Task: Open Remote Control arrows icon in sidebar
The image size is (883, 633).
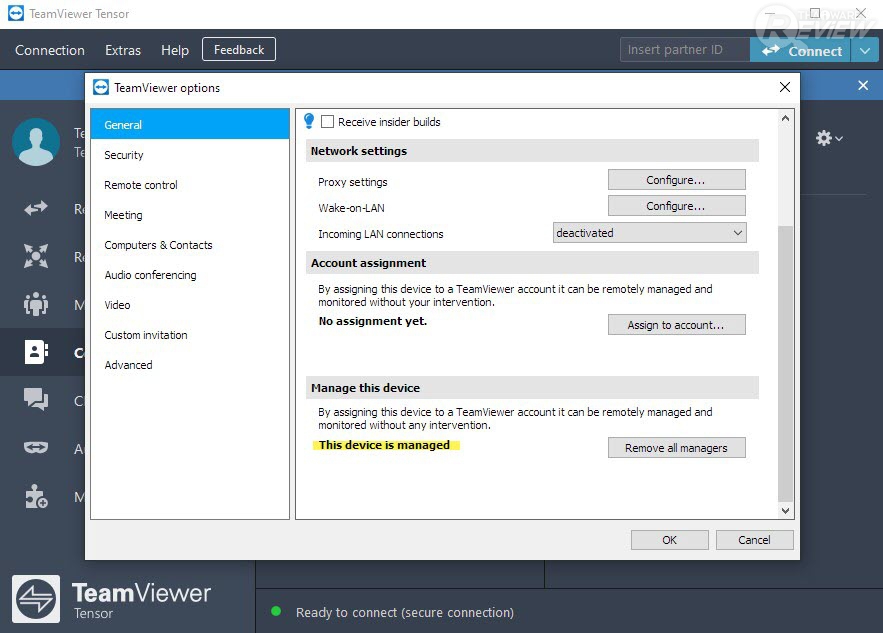Action: coord(36,208)
